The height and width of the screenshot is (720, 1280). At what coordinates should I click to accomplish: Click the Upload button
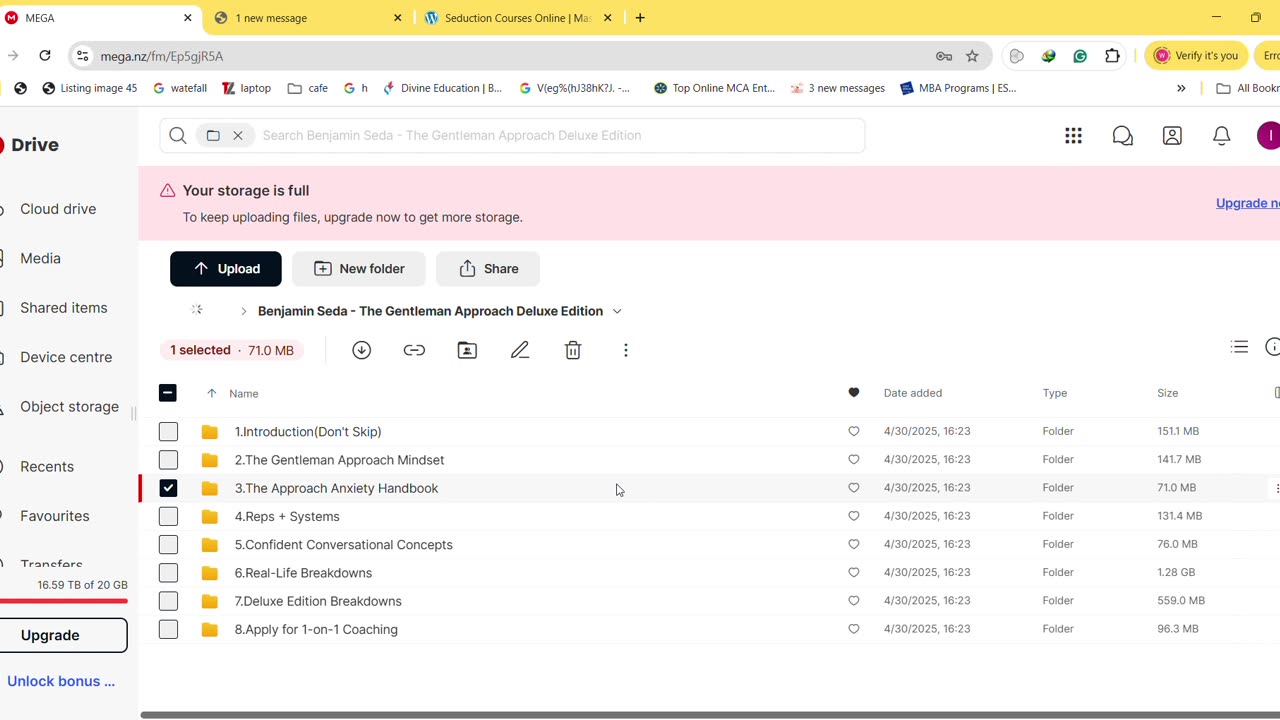click(x=226, y=269)
